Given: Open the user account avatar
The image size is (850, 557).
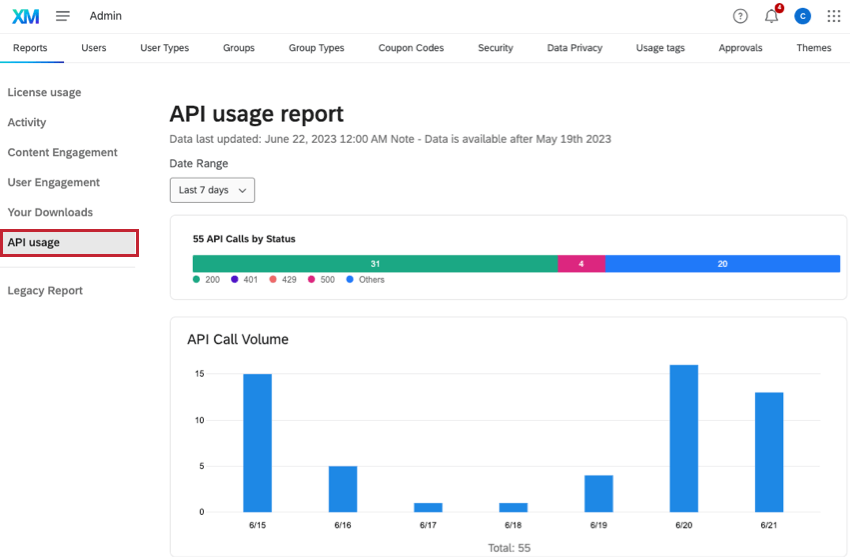Looking at the screenshot, I should [x=802, y=16].
